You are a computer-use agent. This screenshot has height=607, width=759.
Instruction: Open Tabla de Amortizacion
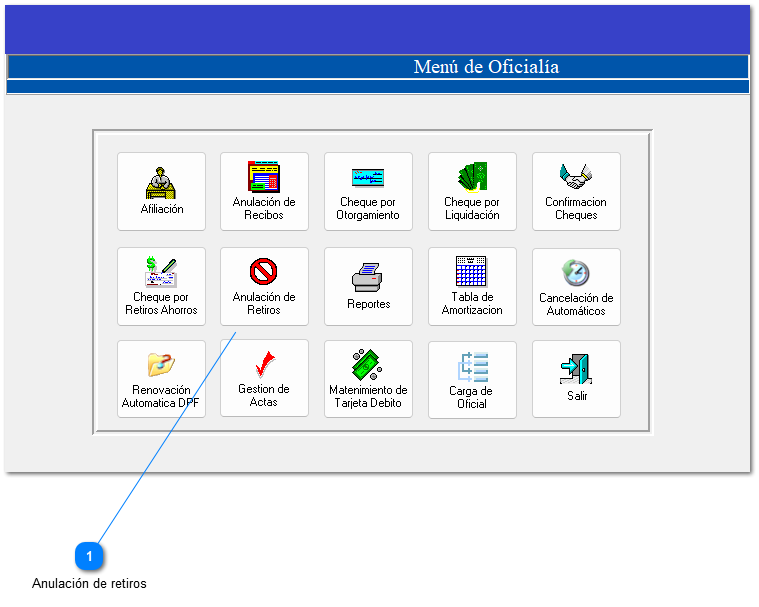click(472, 286)
